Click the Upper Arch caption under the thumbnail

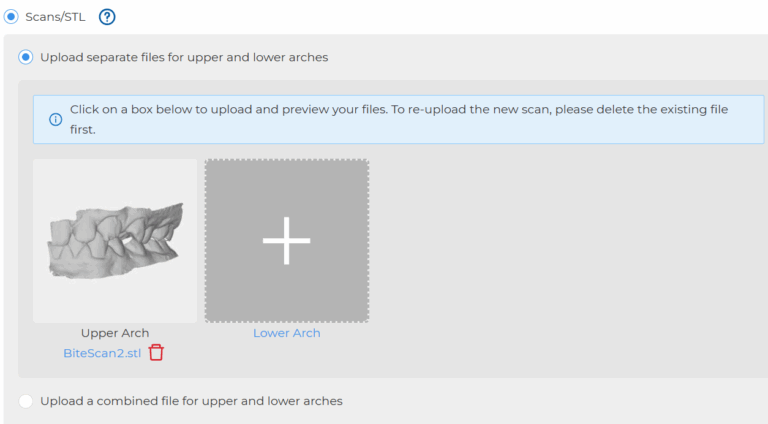point(115,333)
